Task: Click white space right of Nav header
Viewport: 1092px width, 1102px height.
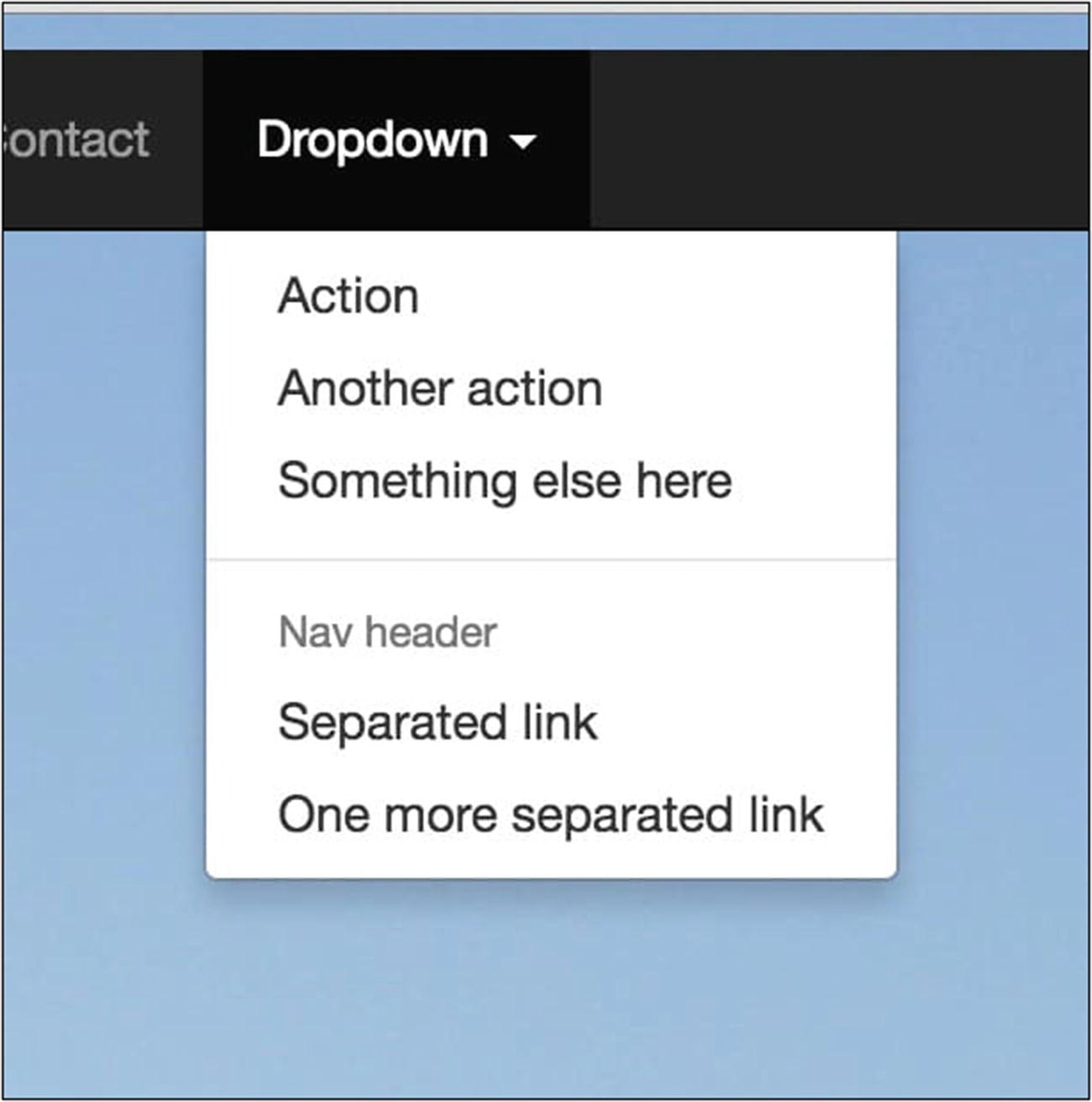Action: pos(698,633)
